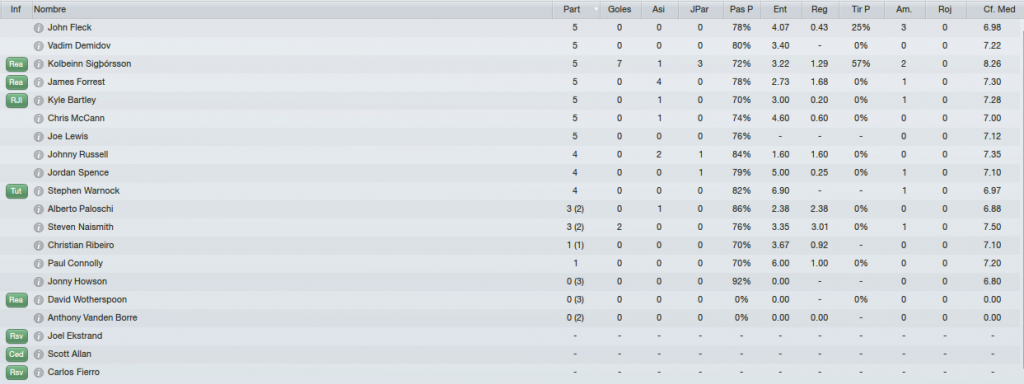Toggle the sort arrow on Part column
The height and width of the screenshot is (384, 1024).
[x=596, y=10]
